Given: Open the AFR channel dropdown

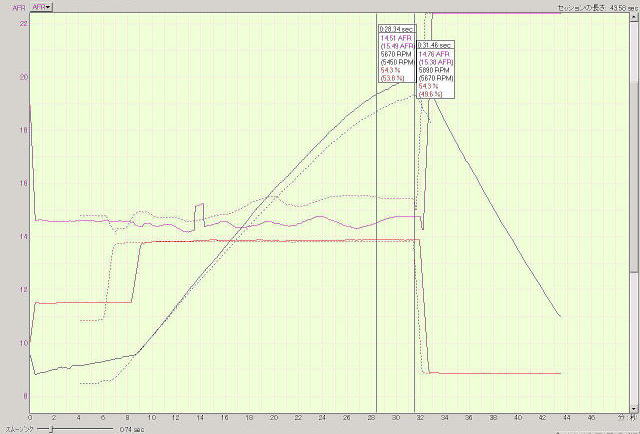Looking at the screenshot, I should click(x=42, y=7).
